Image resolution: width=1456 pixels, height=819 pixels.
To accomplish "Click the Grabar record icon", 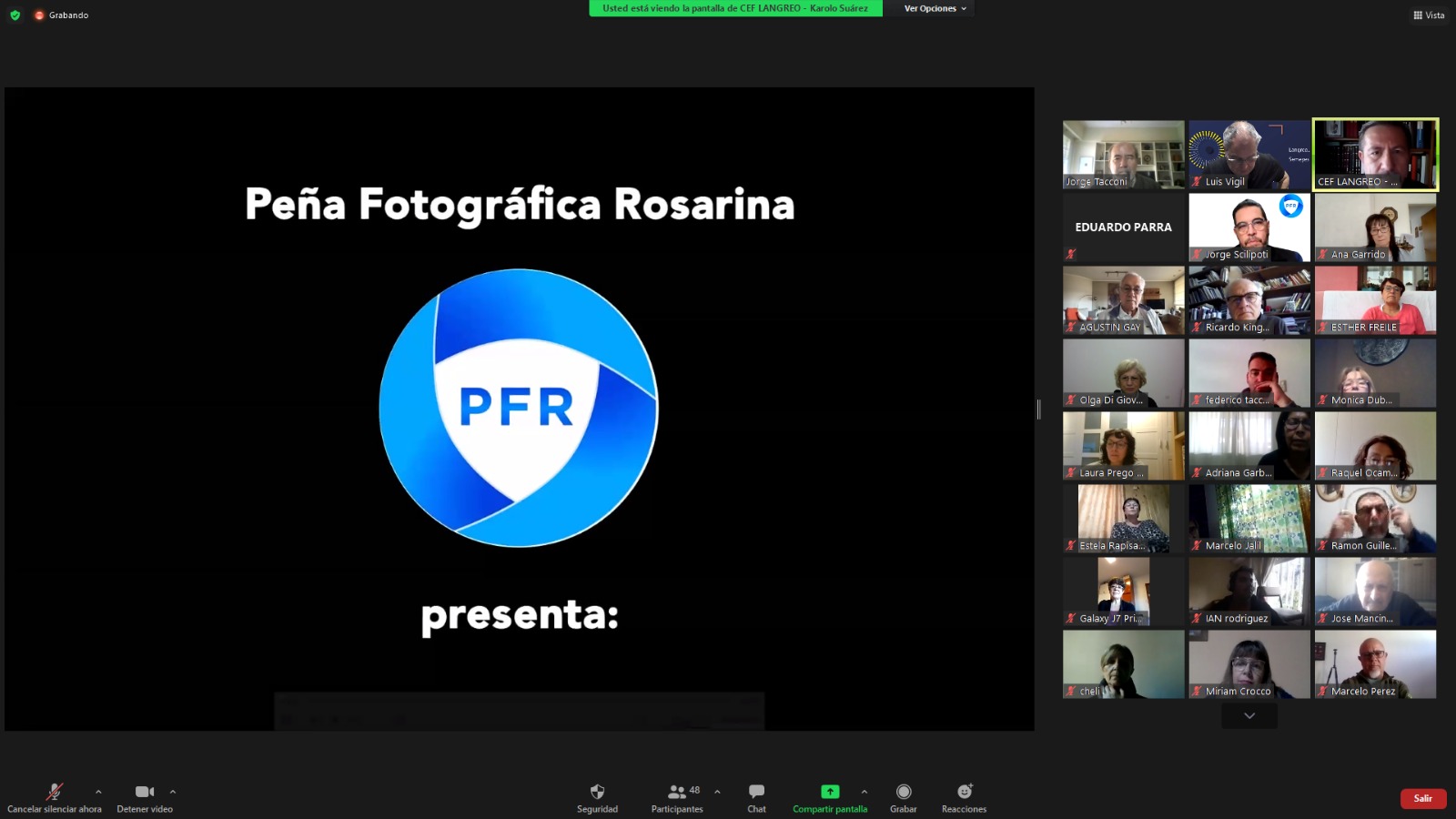I will pyautogui.click(x=904, y=792).
